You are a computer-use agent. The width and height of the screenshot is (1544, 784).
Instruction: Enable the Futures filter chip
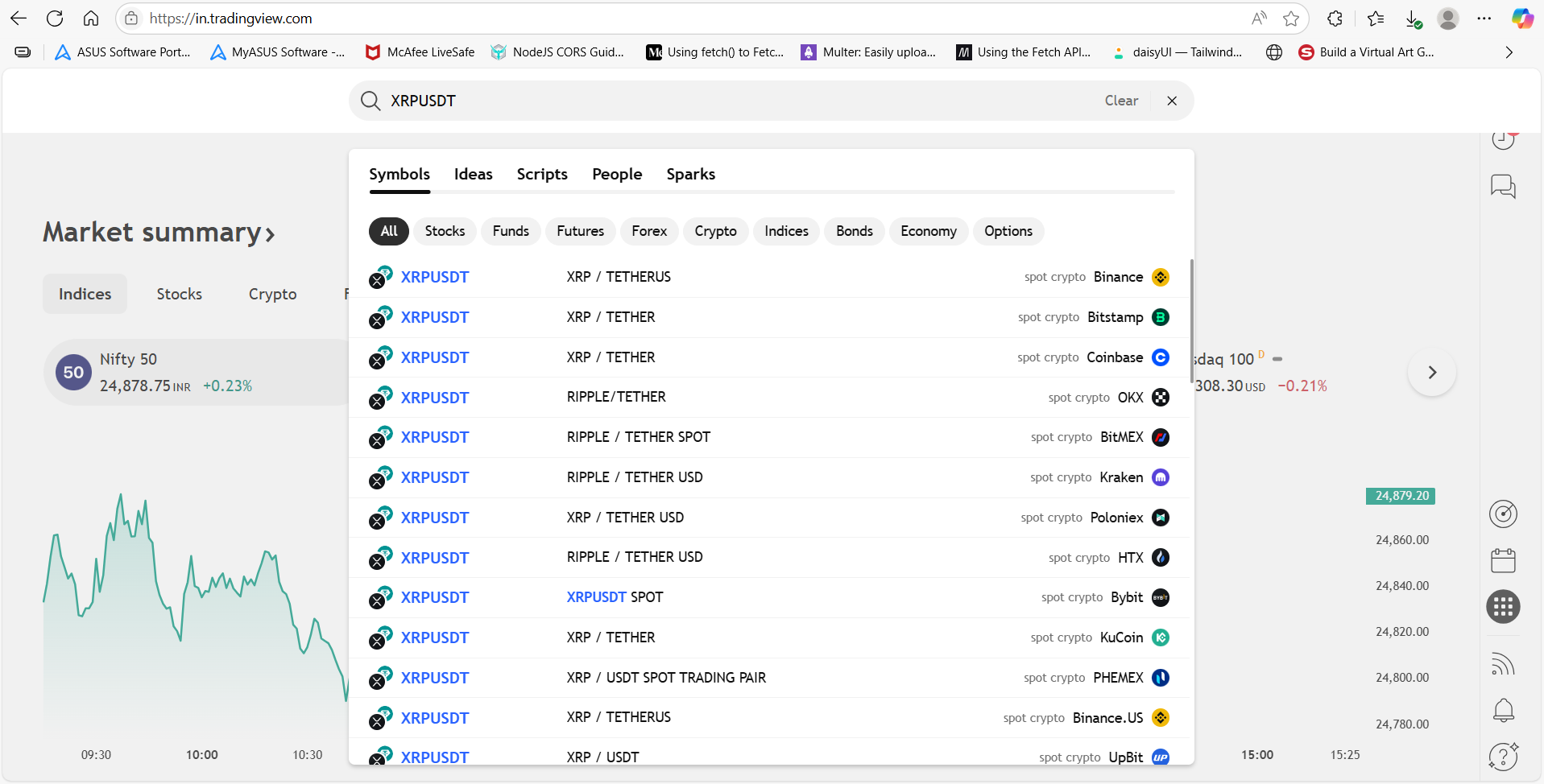[x=580, y=231]
